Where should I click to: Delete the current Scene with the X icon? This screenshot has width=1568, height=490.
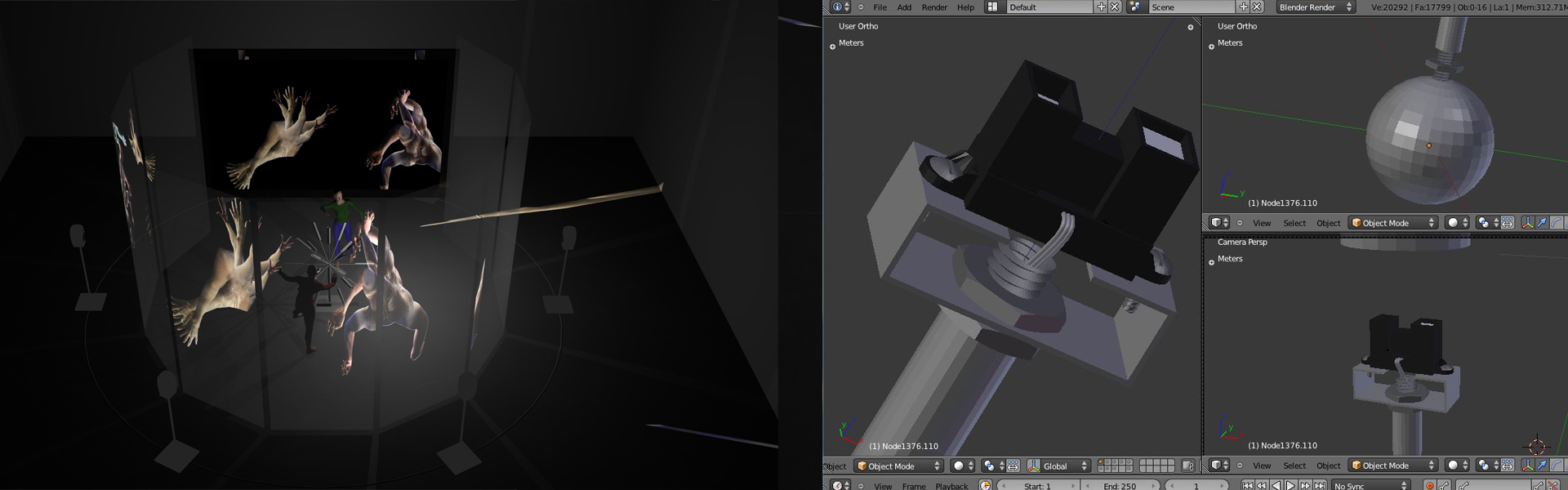(x=1257, y=7)
